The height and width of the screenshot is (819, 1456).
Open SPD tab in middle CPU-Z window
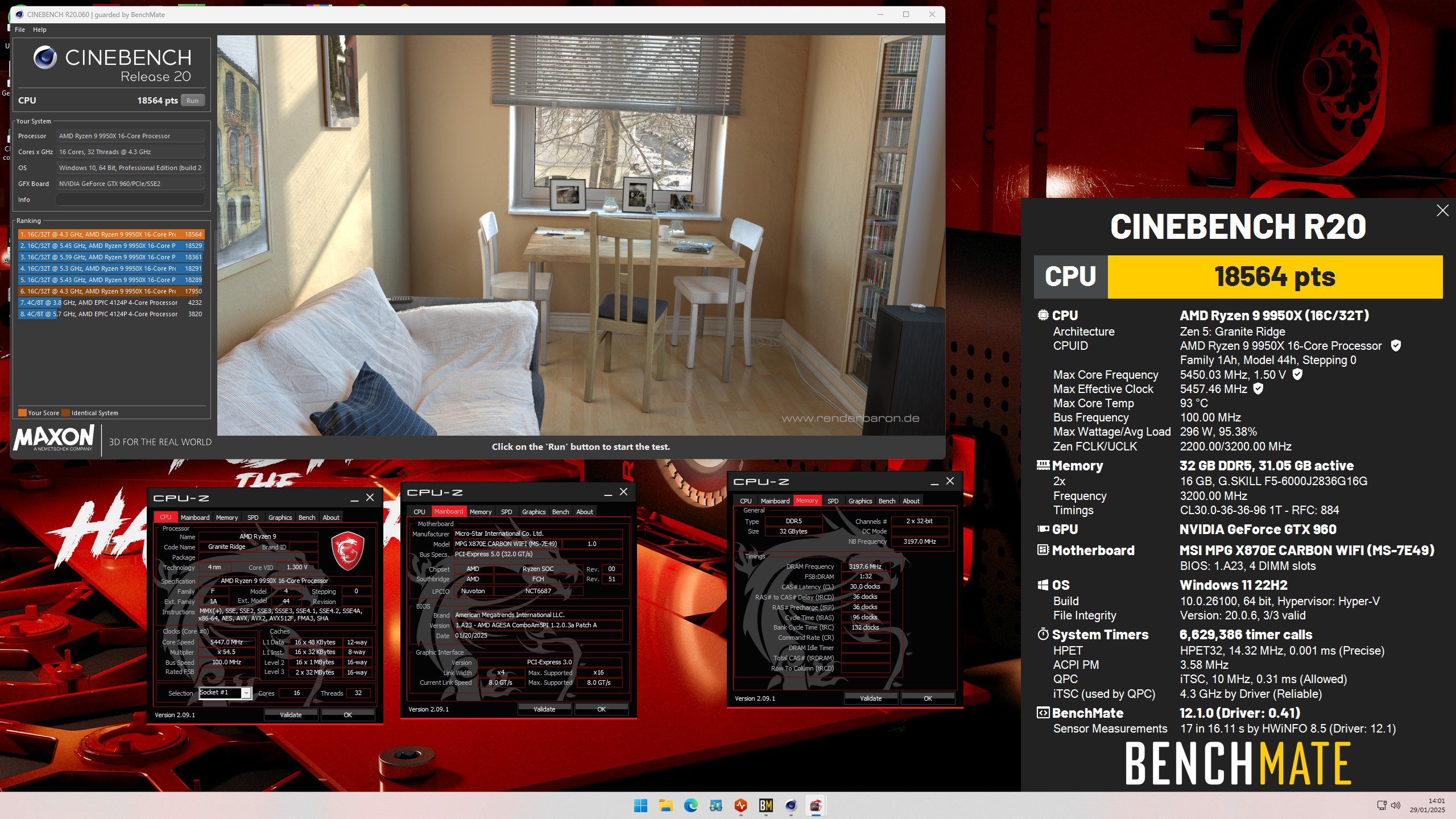pos(506,512)
